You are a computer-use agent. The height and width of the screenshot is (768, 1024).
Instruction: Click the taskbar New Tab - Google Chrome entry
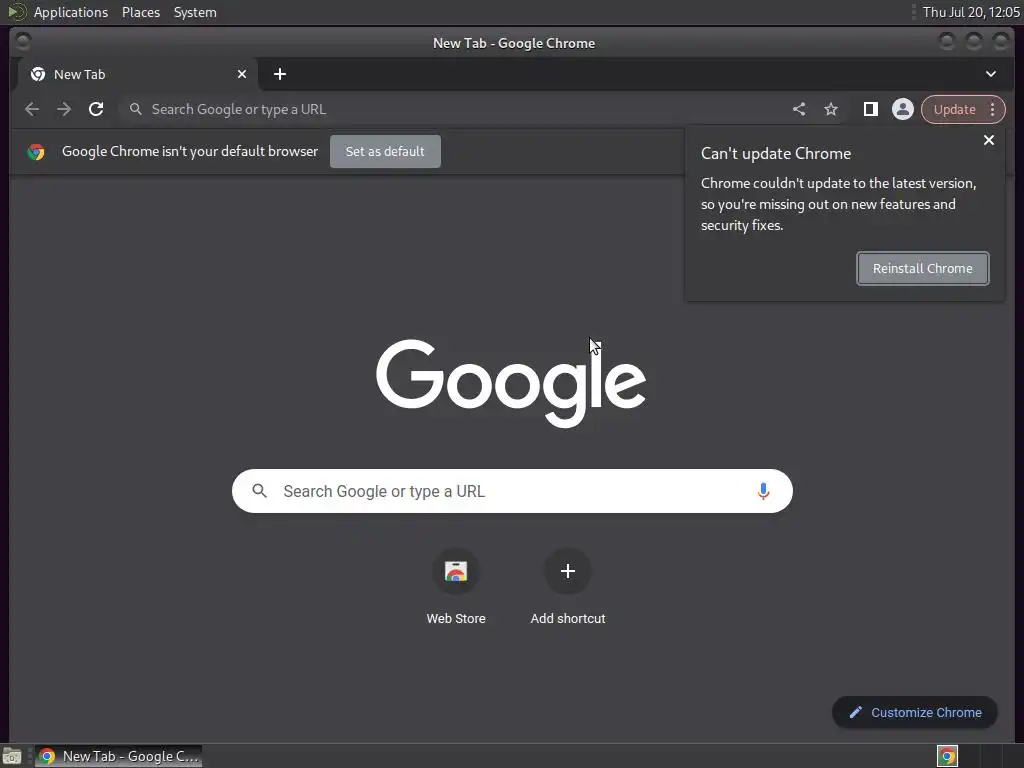tap(118, 756)
